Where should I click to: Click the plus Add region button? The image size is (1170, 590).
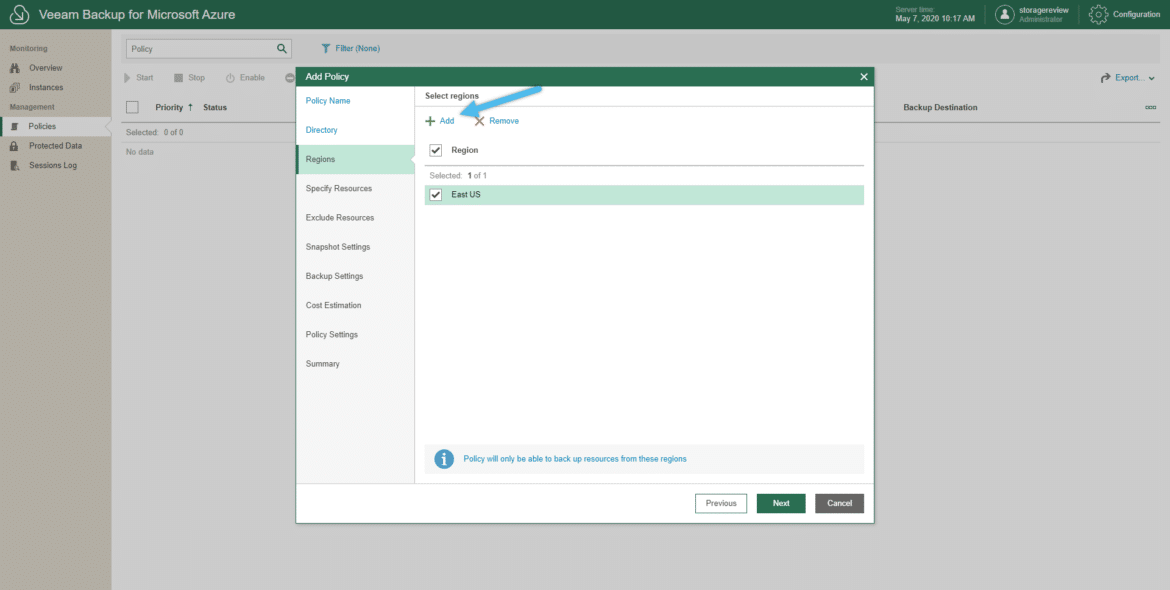pos(439,121)
